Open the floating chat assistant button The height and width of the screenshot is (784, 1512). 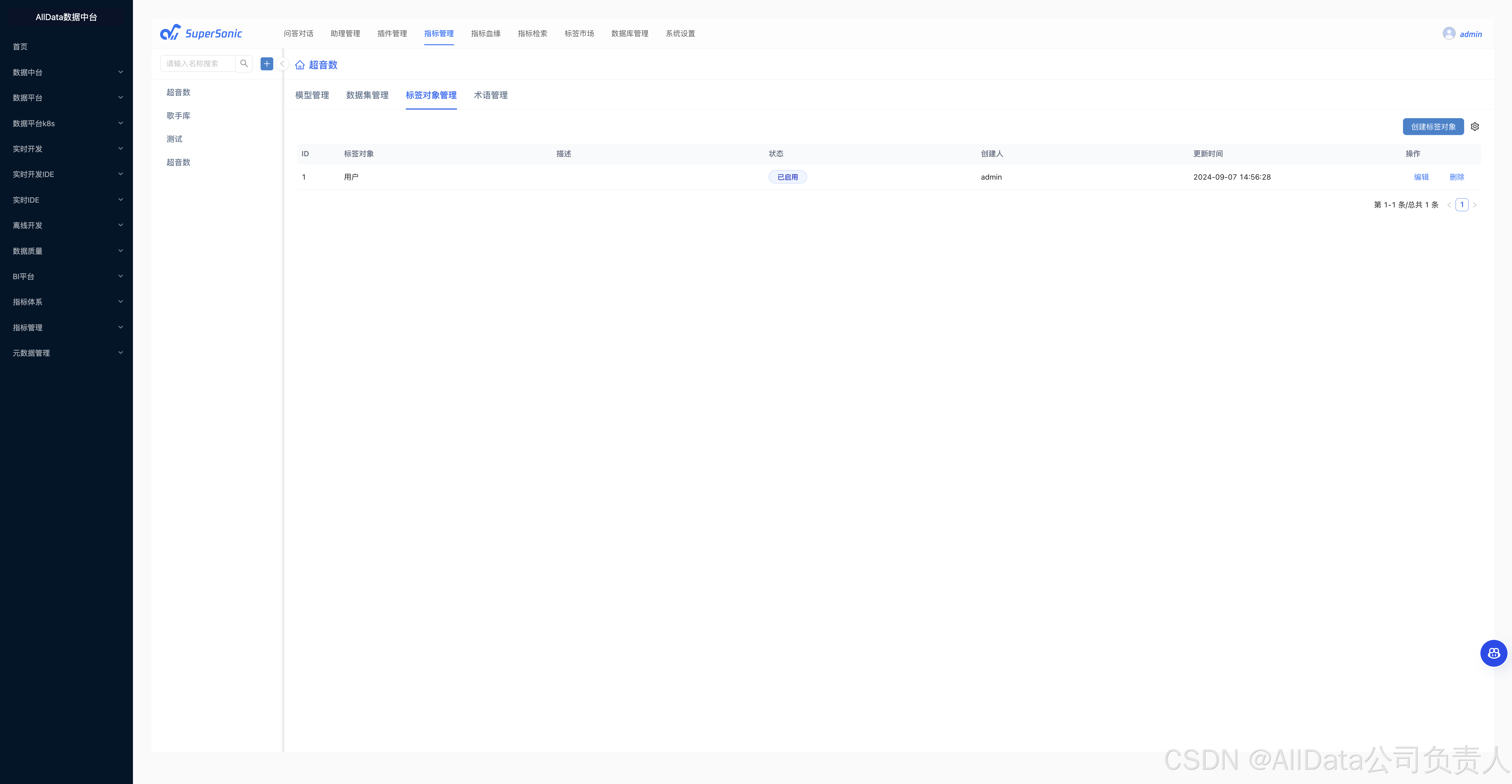1493,653
